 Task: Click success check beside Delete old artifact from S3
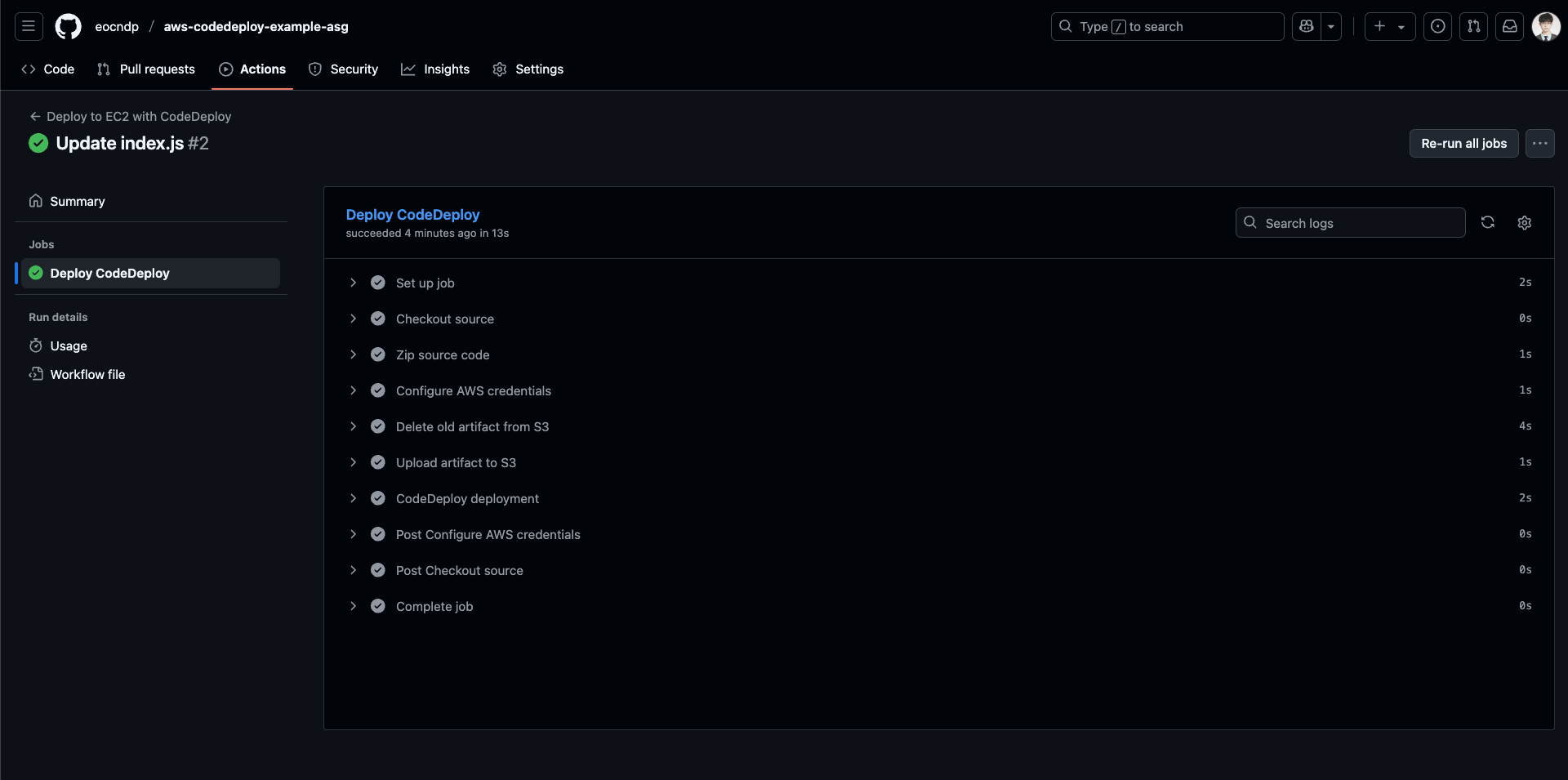click(378, 426)
